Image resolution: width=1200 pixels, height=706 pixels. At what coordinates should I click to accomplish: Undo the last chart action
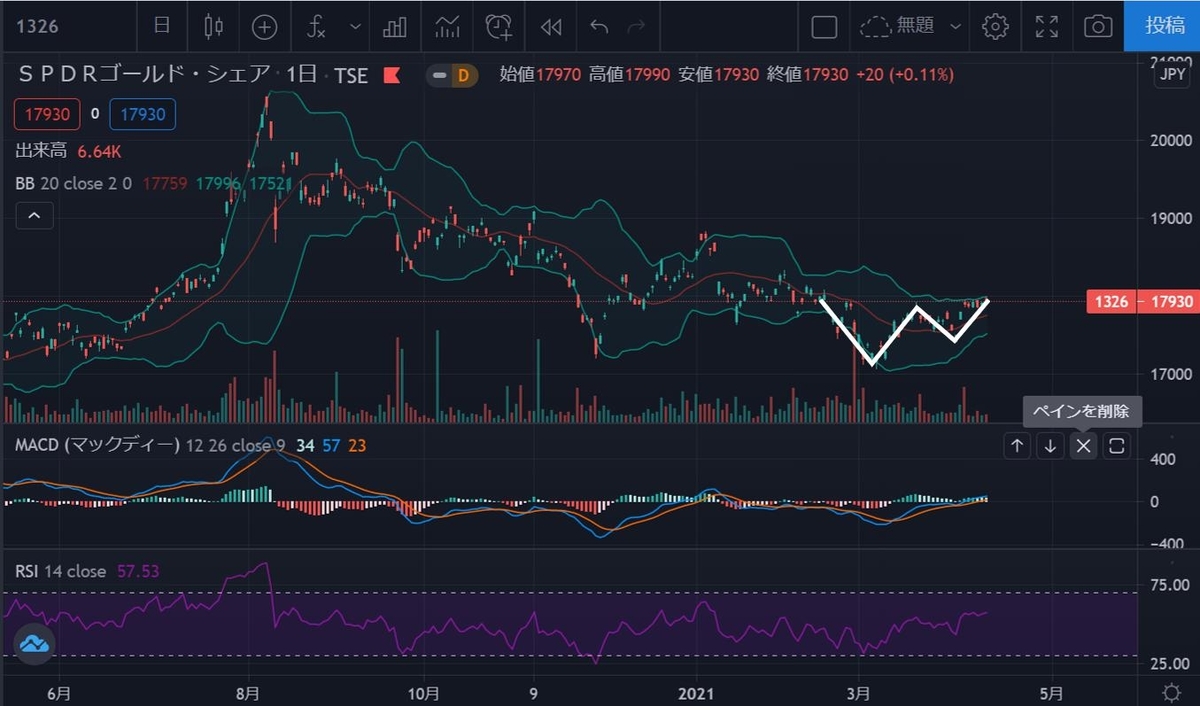point(599,27)
